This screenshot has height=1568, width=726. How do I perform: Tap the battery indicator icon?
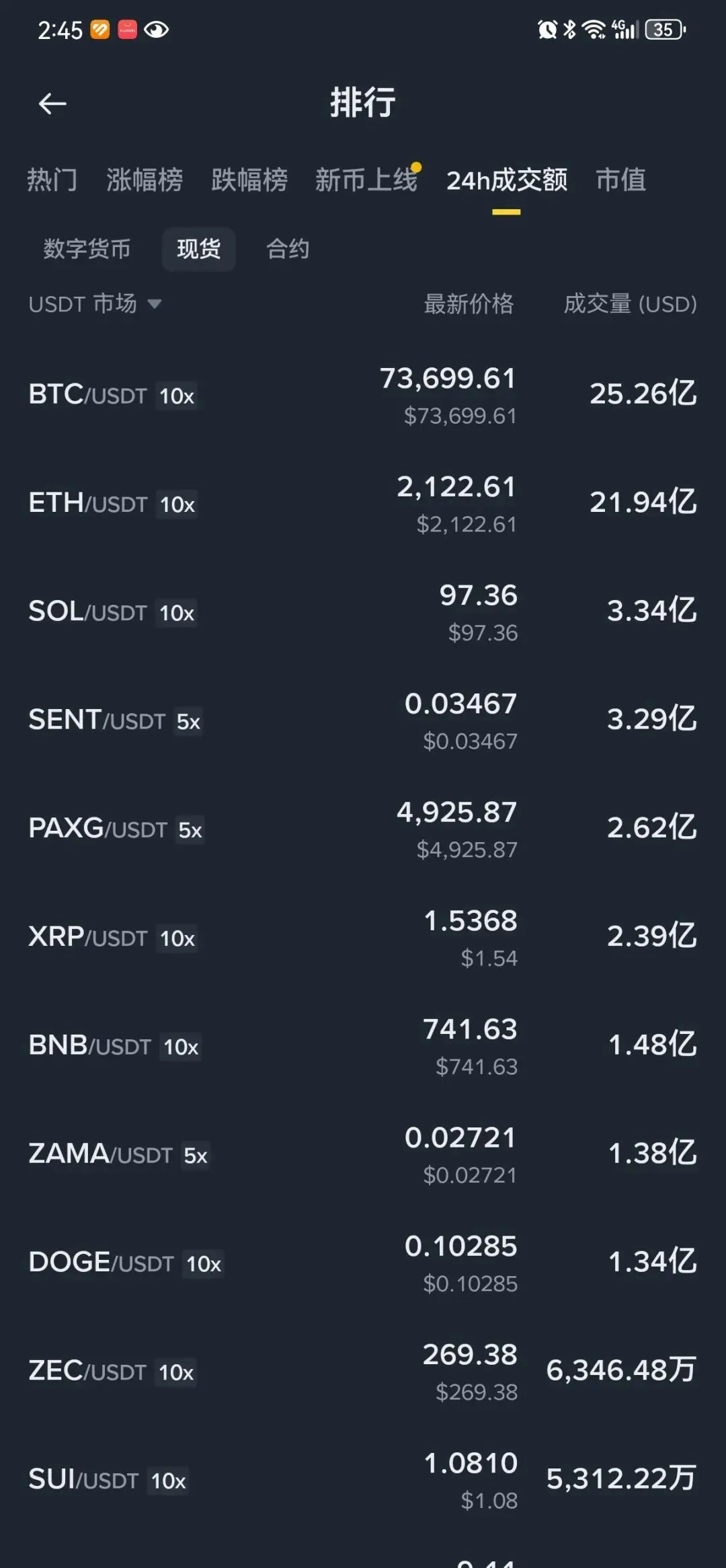[665, 30]
